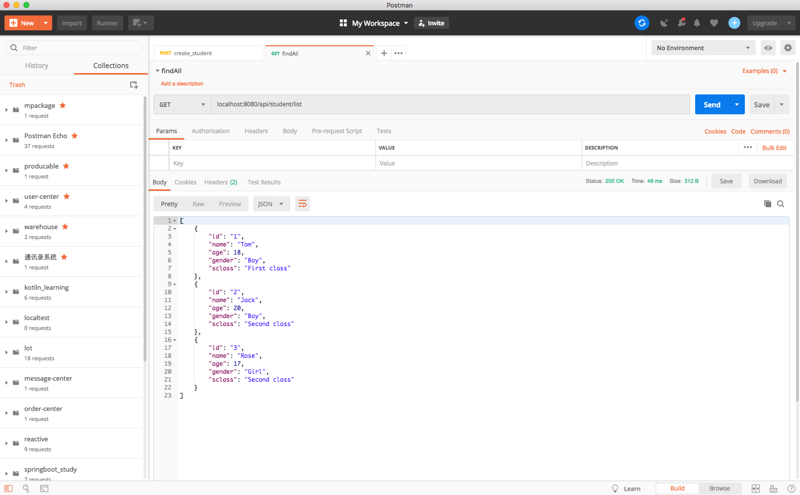
Task: Open the New button dropdown arrow
Action: point(45,23)
